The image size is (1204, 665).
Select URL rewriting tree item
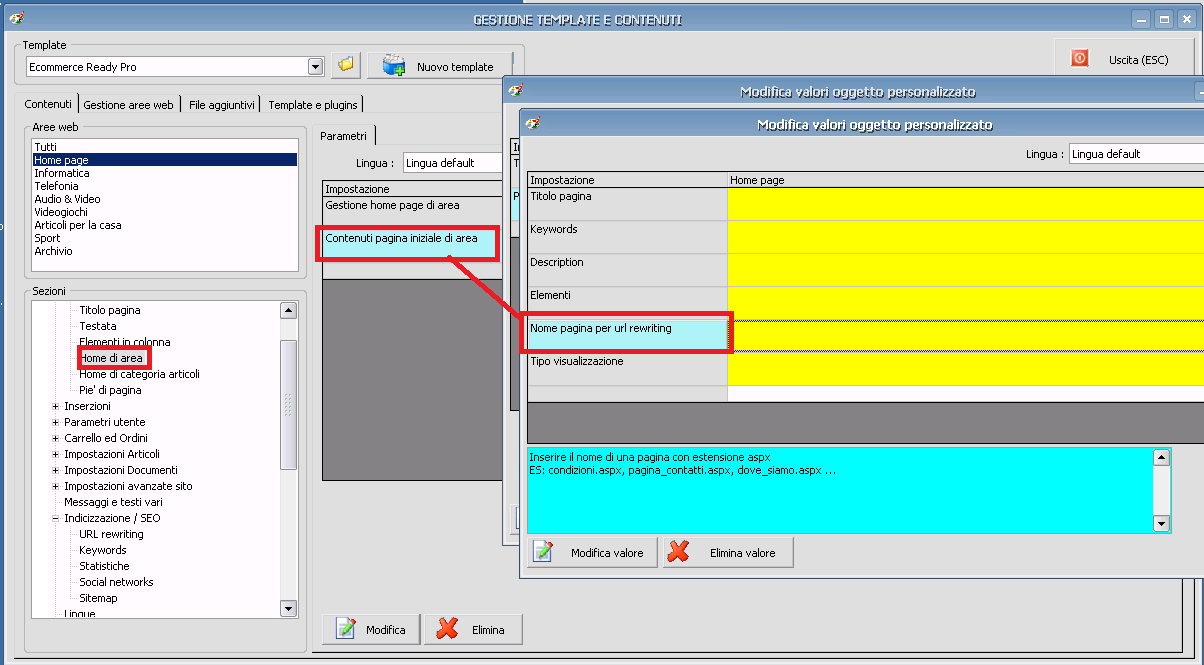(111, 534)
